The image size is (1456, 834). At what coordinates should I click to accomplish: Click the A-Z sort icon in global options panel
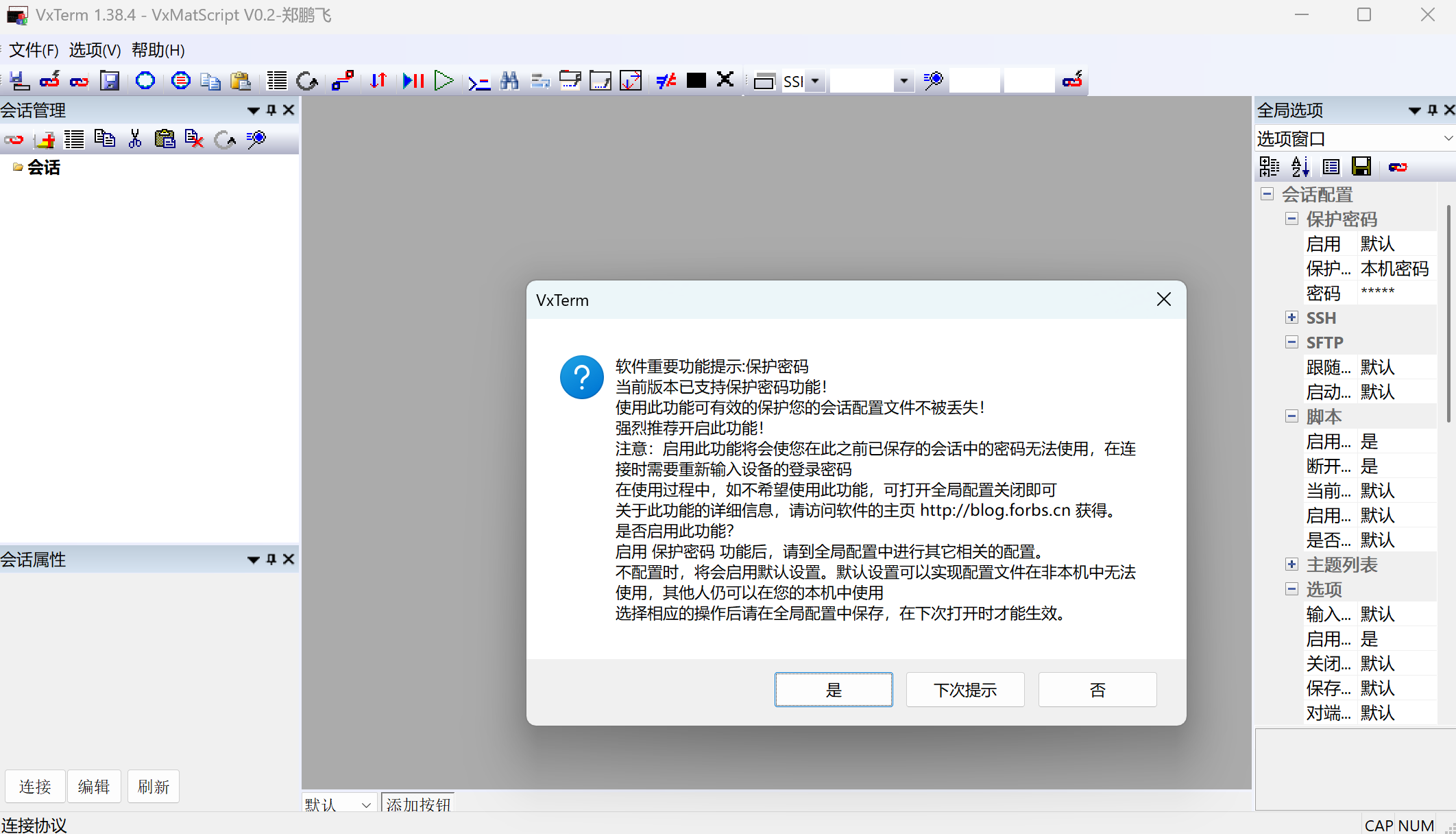click(1300, 167)
